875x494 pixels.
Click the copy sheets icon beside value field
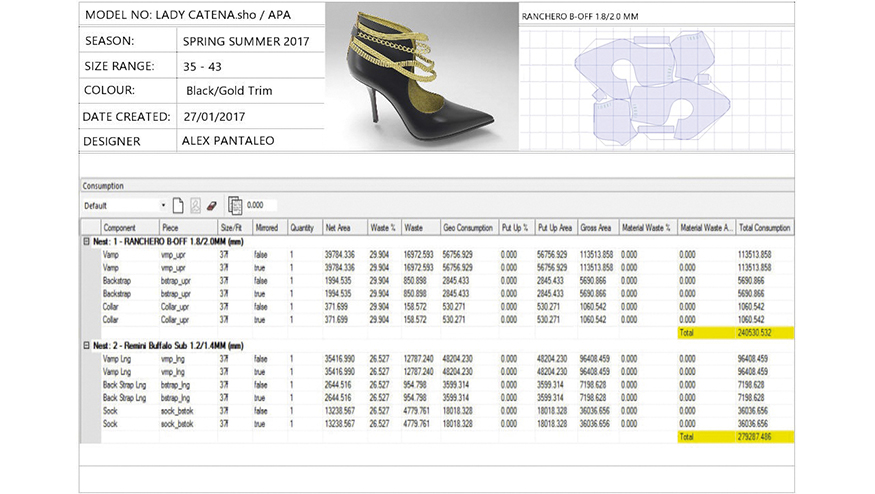[235, 205]
